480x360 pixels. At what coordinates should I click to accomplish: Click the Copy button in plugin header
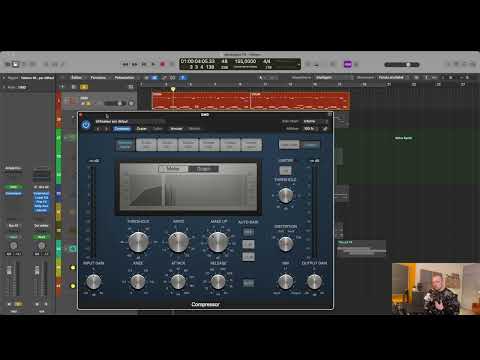[142, 129]
